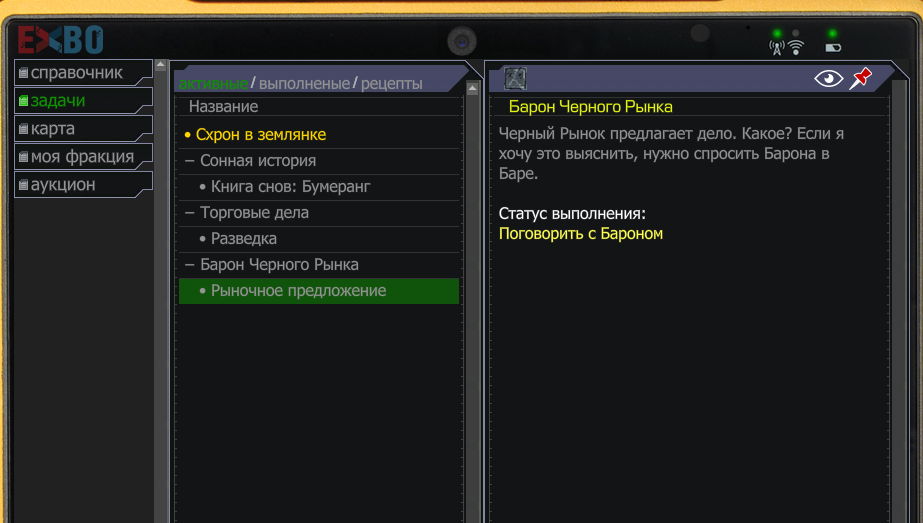The width and height of the screenshot is (923, 523).
Task: Switch to the выполненые tab
Action: (304, 84)
